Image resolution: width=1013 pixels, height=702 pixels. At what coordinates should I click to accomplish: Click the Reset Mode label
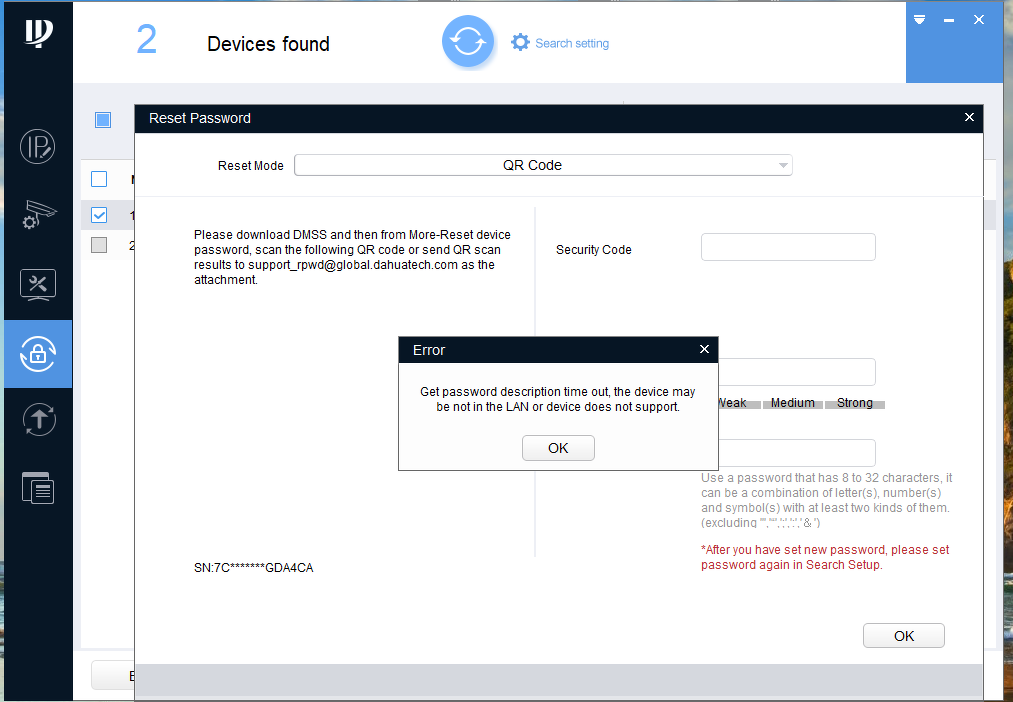coord(251,166)
